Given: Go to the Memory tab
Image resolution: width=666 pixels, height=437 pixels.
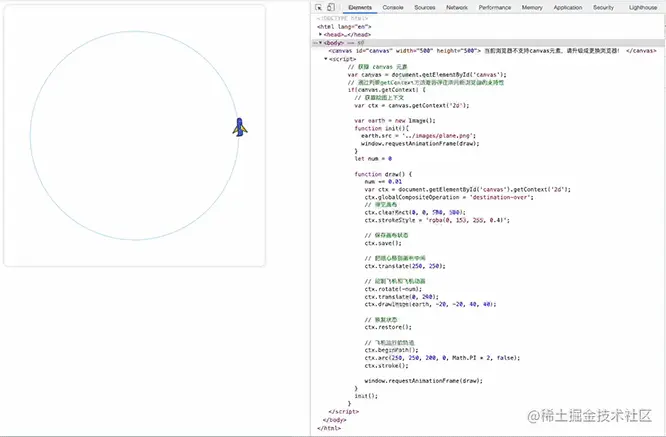Looking at the screenshot, I should (x=532, y=8).
